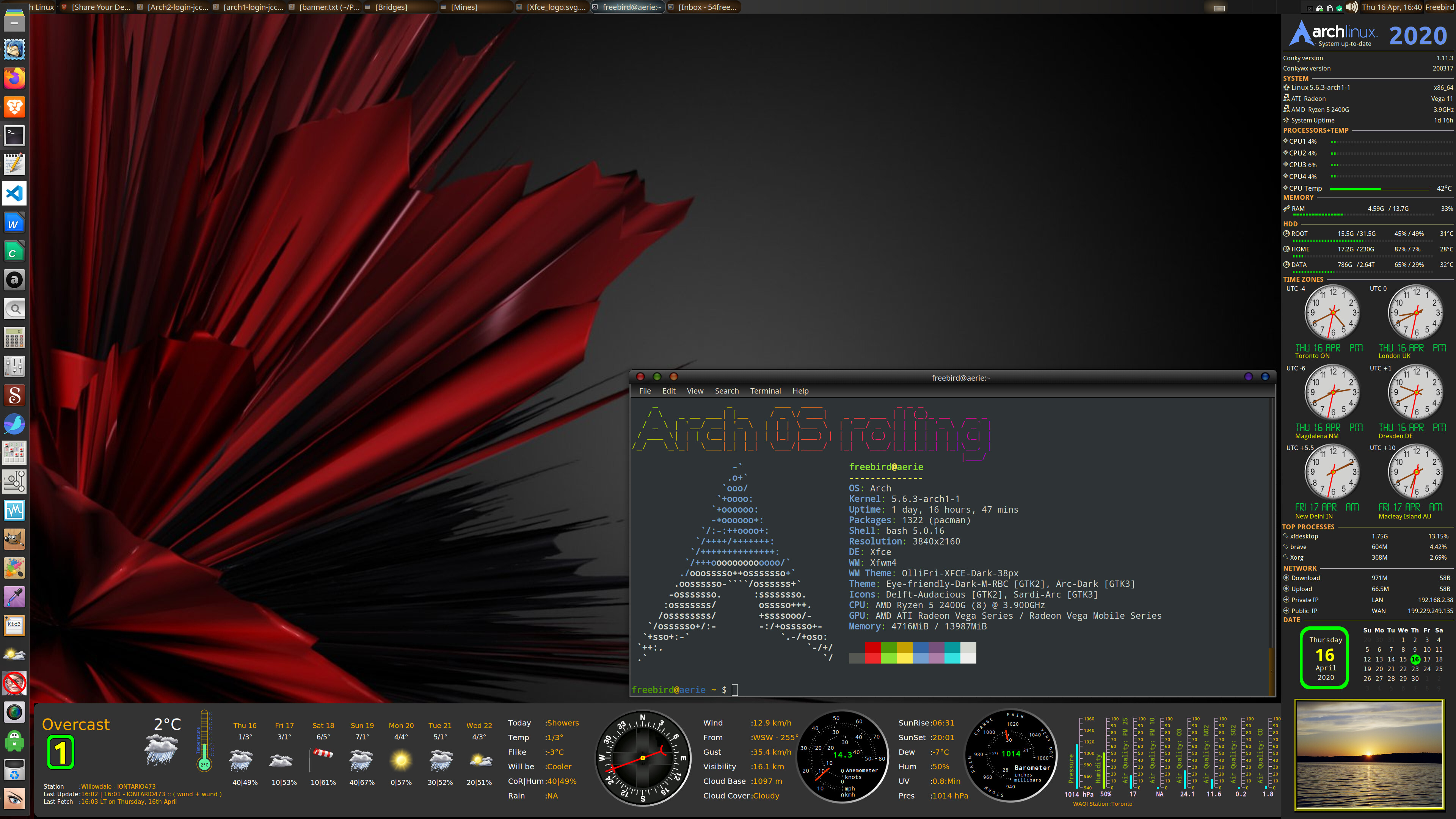The width and height of the screenshot is (1456, 819).
Task: Open the weather sun-cloud dock icon
Action: [x=14, y=654]
